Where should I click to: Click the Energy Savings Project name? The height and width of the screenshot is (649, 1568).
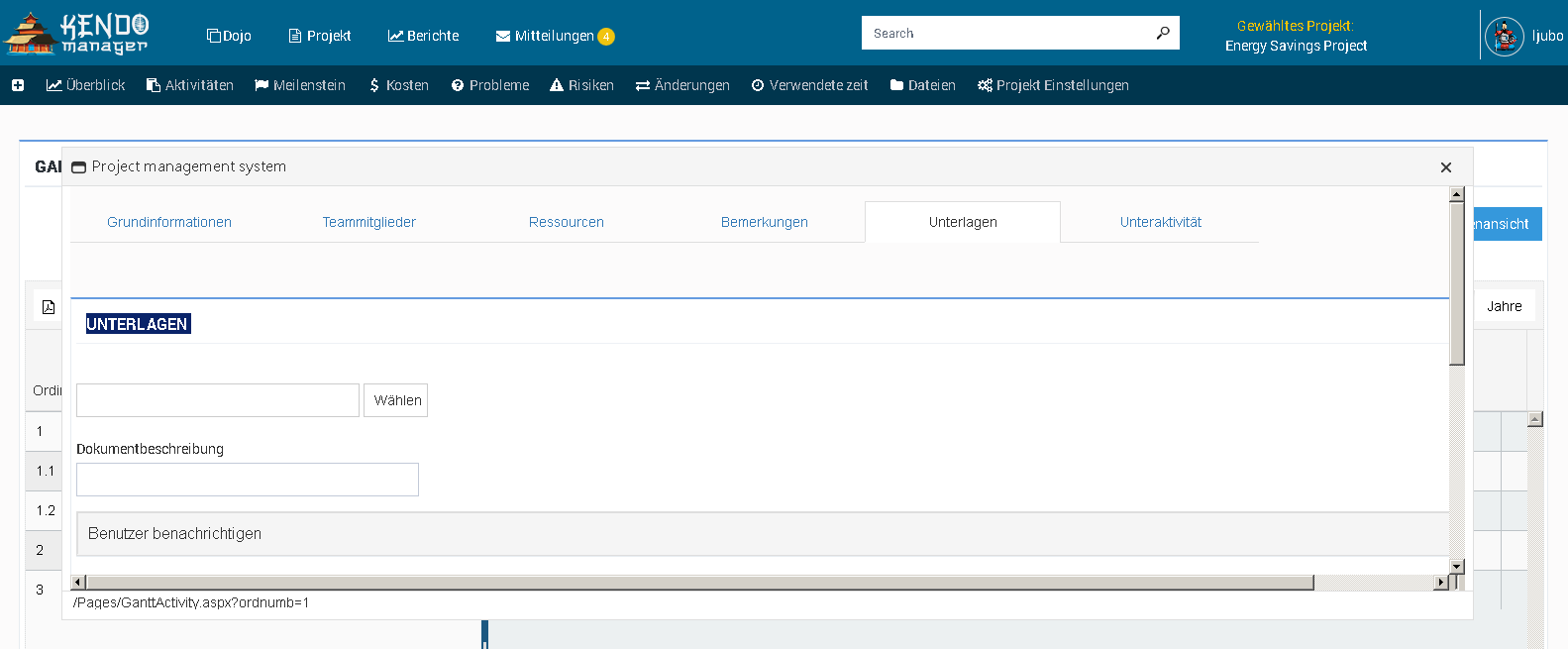[1296, 46]
